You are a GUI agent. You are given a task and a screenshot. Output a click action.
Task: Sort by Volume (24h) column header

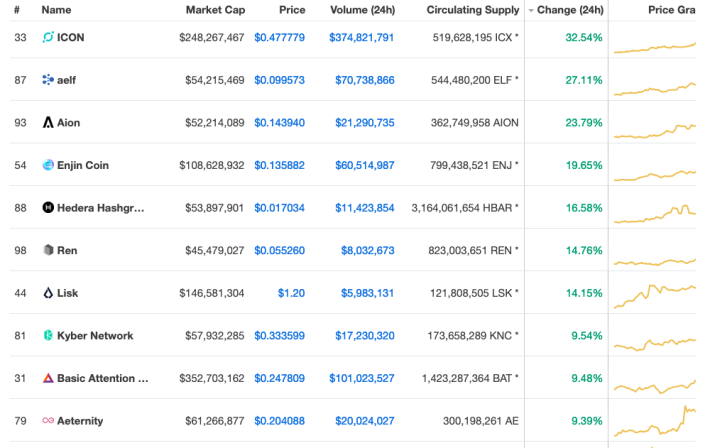click(362, 10)
